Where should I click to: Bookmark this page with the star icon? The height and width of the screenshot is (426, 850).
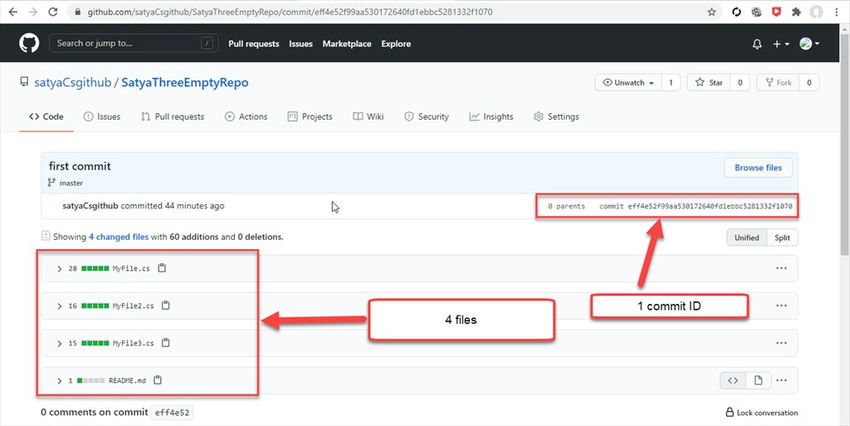pos(712,12)
